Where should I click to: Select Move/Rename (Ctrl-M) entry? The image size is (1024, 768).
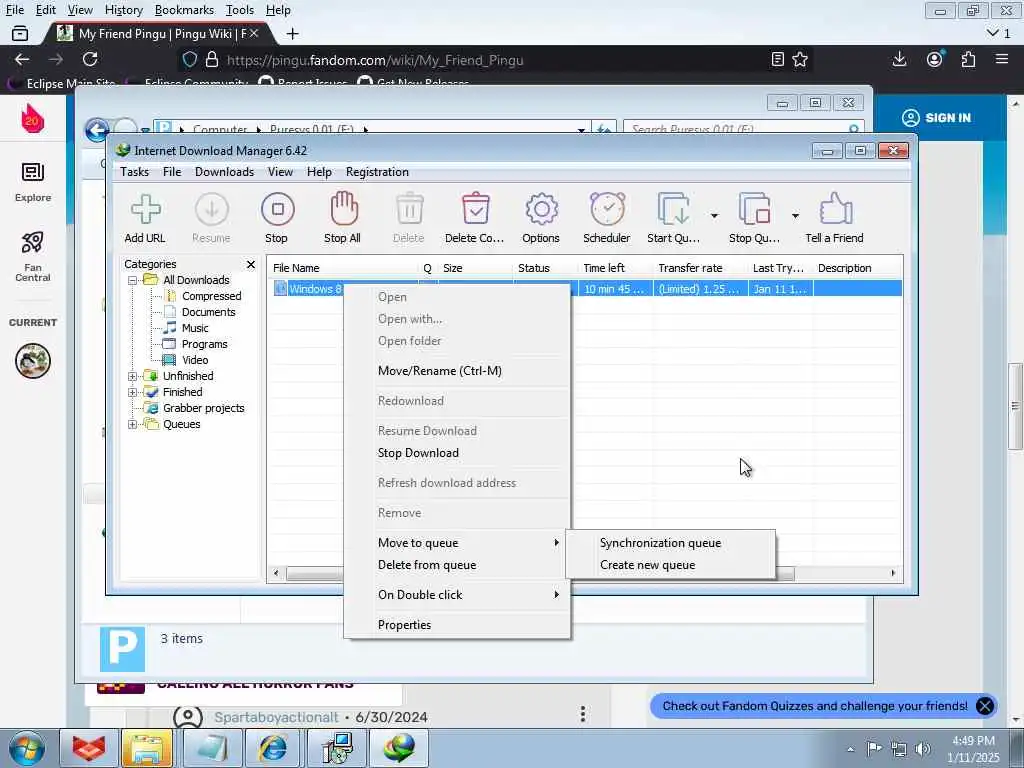pos(457,371)
